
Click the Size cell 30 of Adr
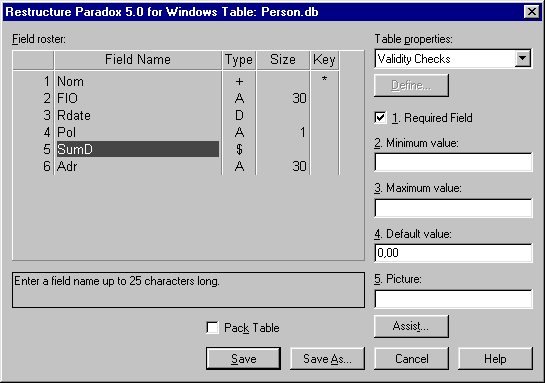tap(283, 166)
